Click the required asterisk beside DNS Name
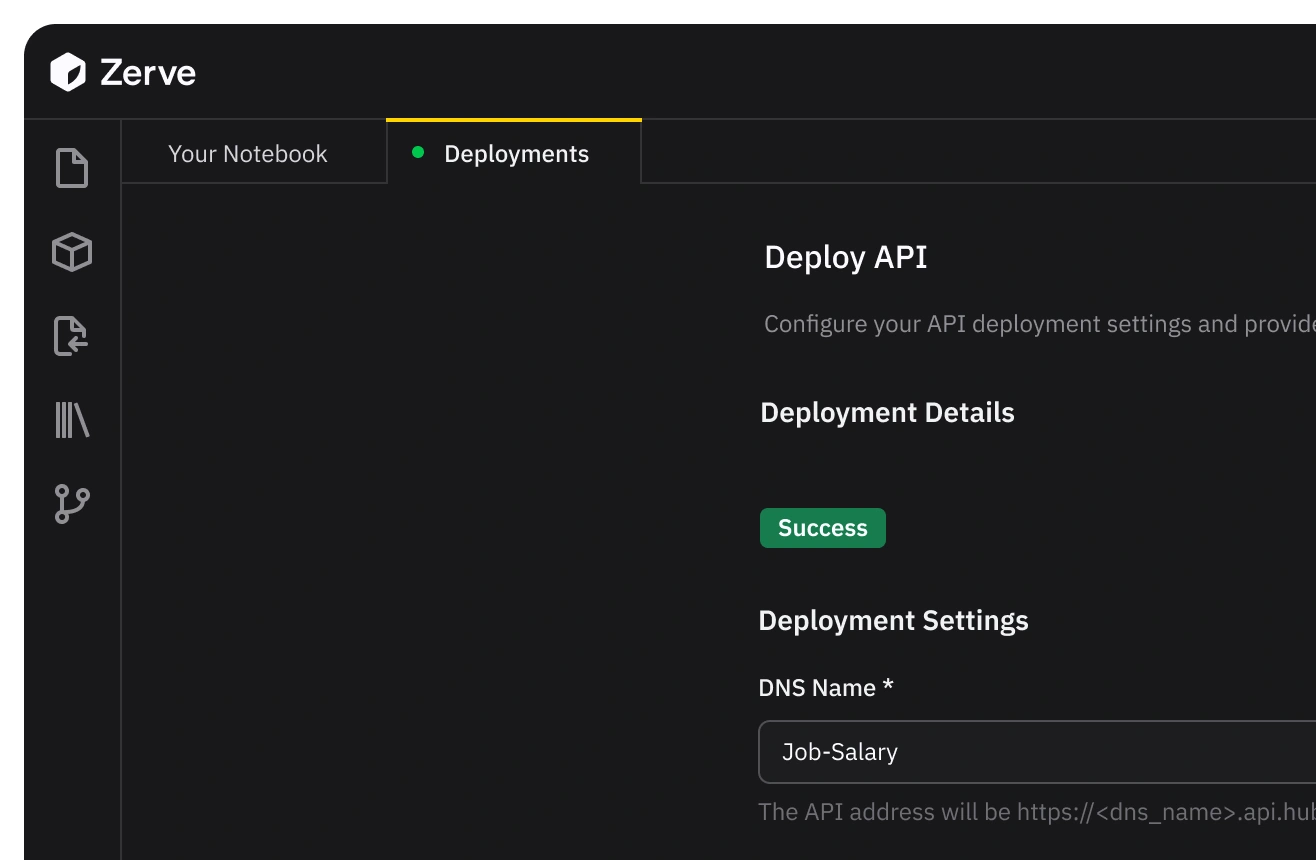Viewport: 1316px width, 860px height. [887, 688]
